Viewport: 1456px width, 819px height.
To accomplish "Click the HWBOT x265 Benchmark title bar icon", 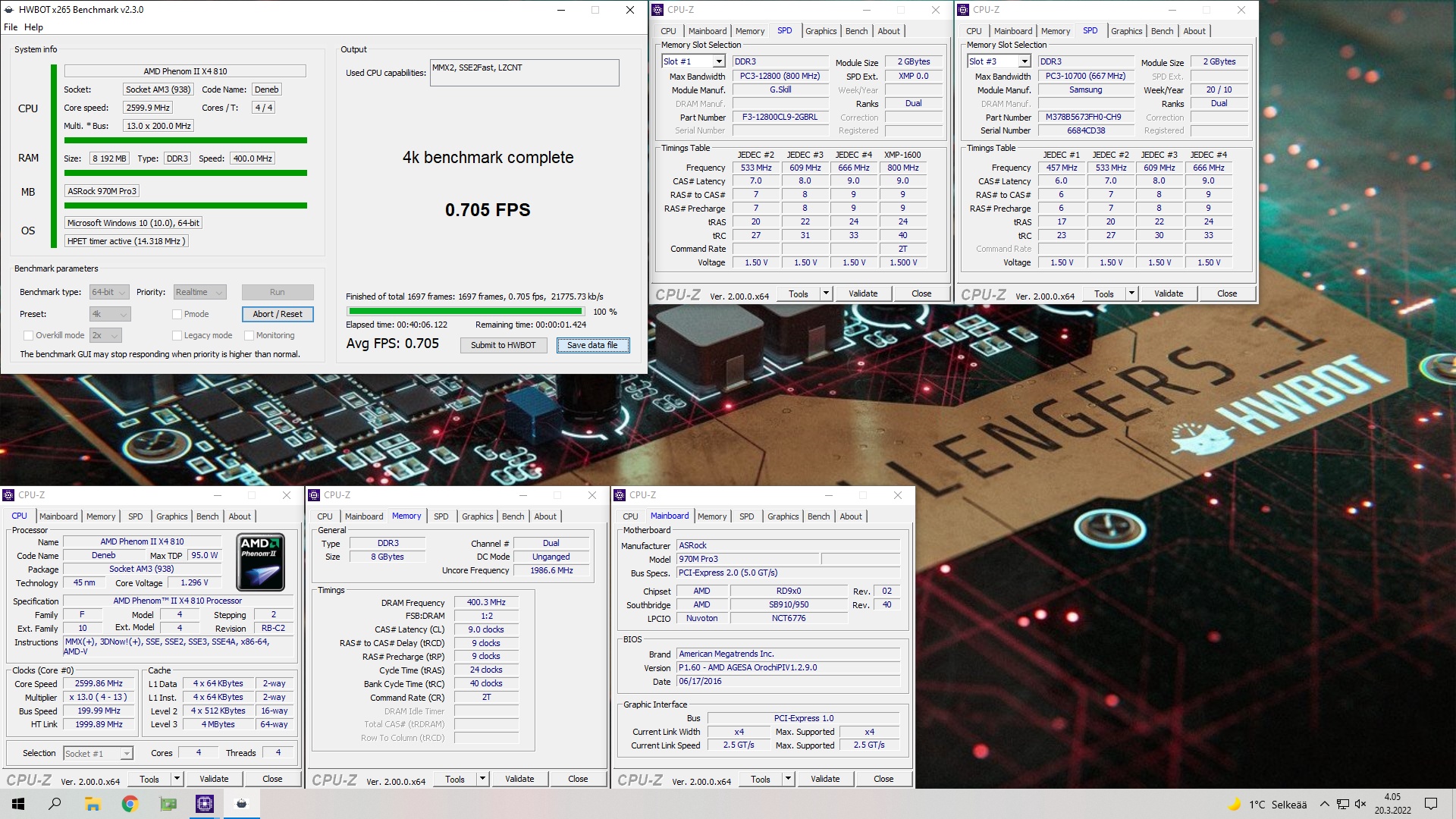I will (9, 10).
